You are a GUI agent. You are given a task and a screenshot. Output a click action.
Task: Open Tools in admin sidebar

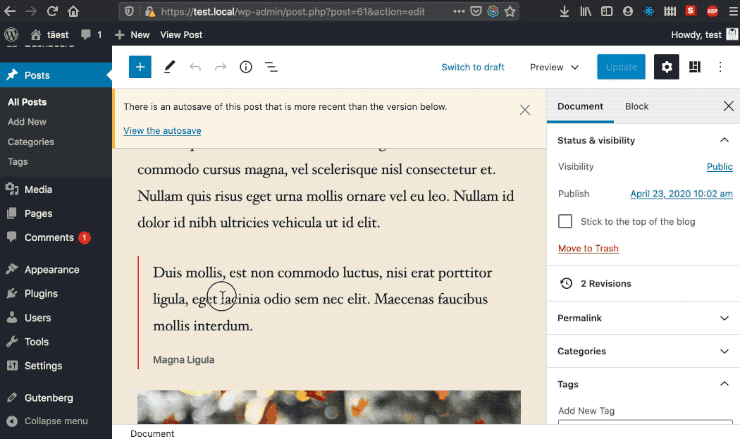pyautogui.click(x=56, y=342)
